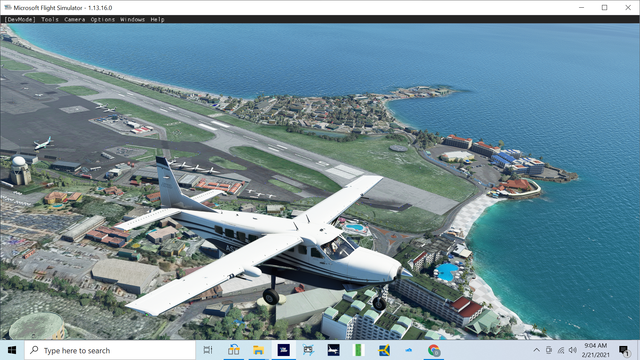The height and width of the screenshot is (360, 640).
Task: Open the Camera menu
Action: point(75,19)
